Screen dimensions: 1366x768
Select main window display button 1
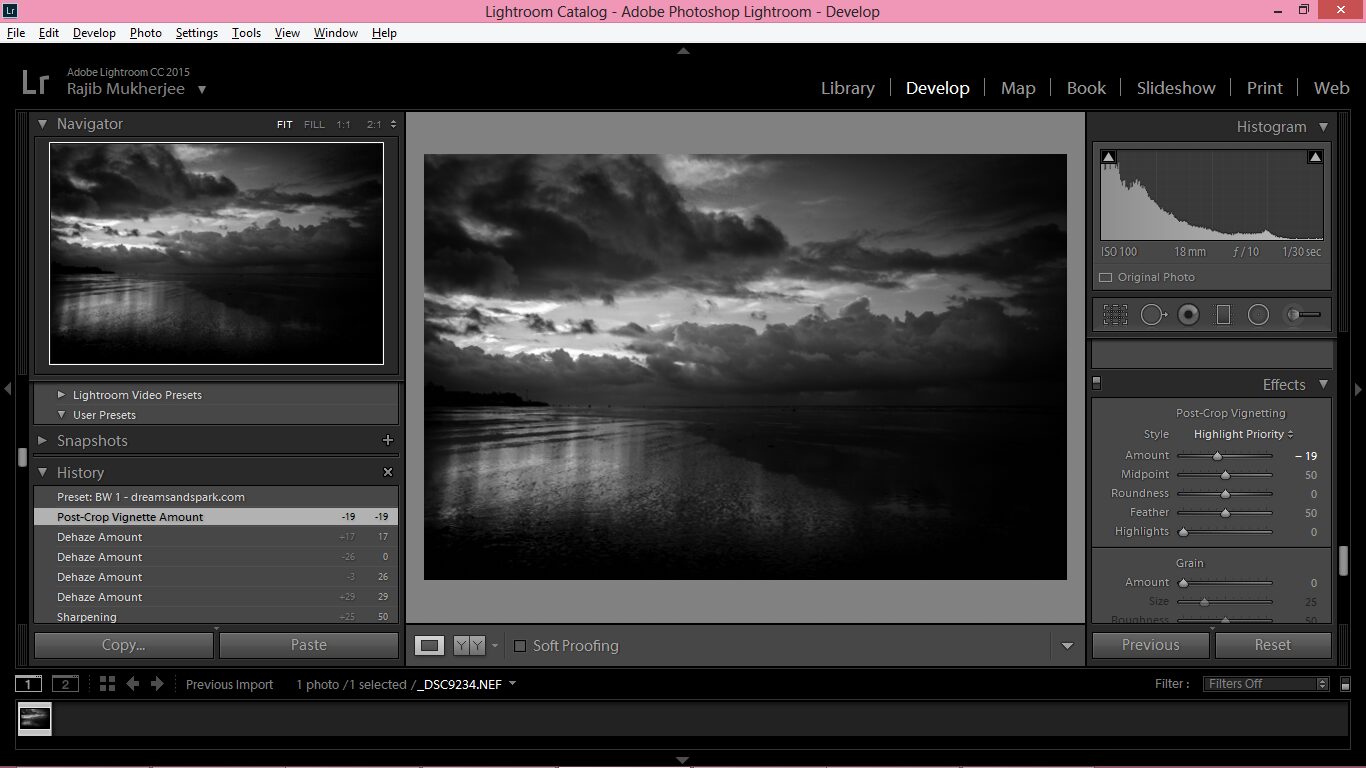click(x=28, y=684)
